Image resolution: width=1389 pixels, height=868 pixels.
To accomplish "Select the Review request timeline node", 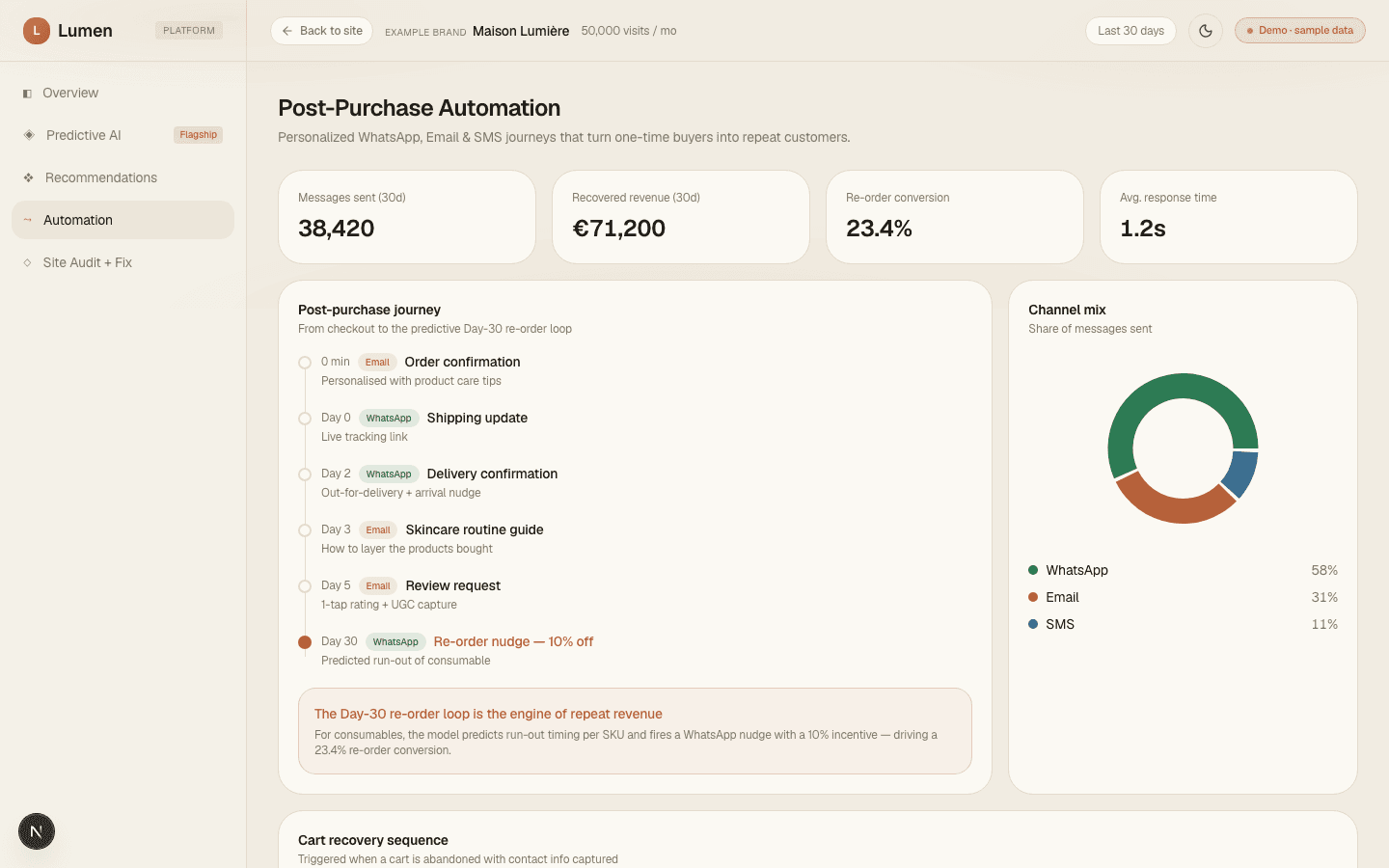I will pyautogui.click(x=305, y=586).
